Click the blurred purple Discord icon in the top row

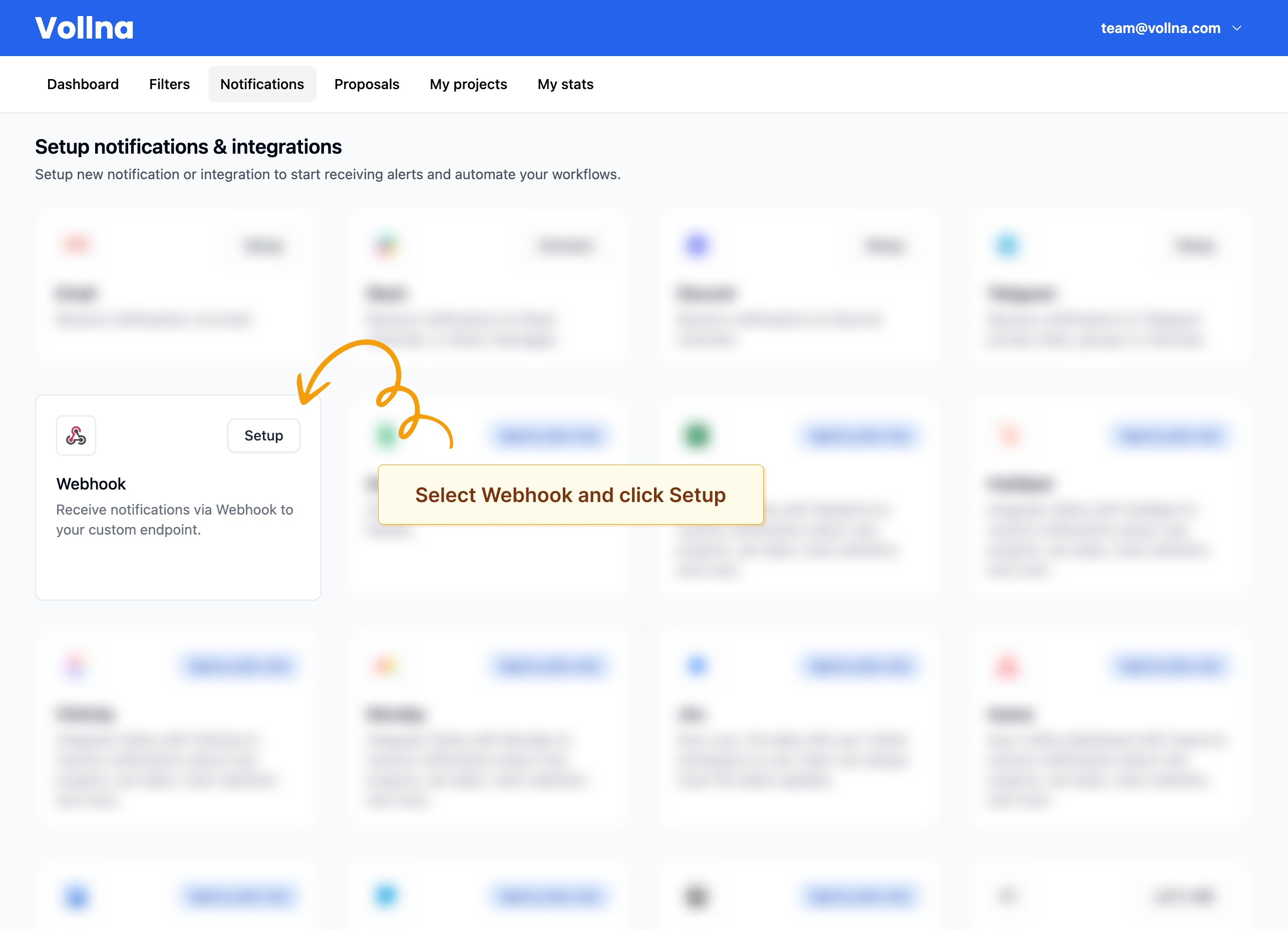tap(697, 245)
